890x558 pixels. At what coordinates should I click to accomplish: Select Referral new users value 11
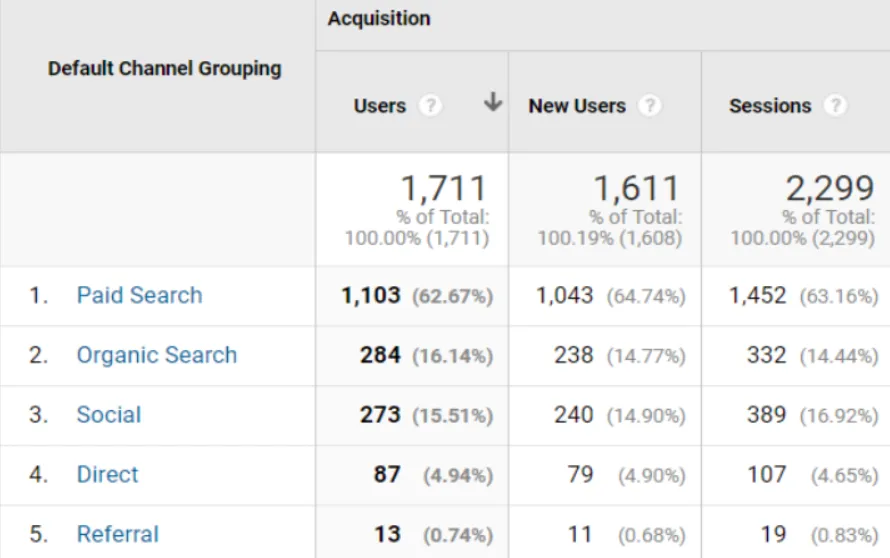(x=581, y=534)
